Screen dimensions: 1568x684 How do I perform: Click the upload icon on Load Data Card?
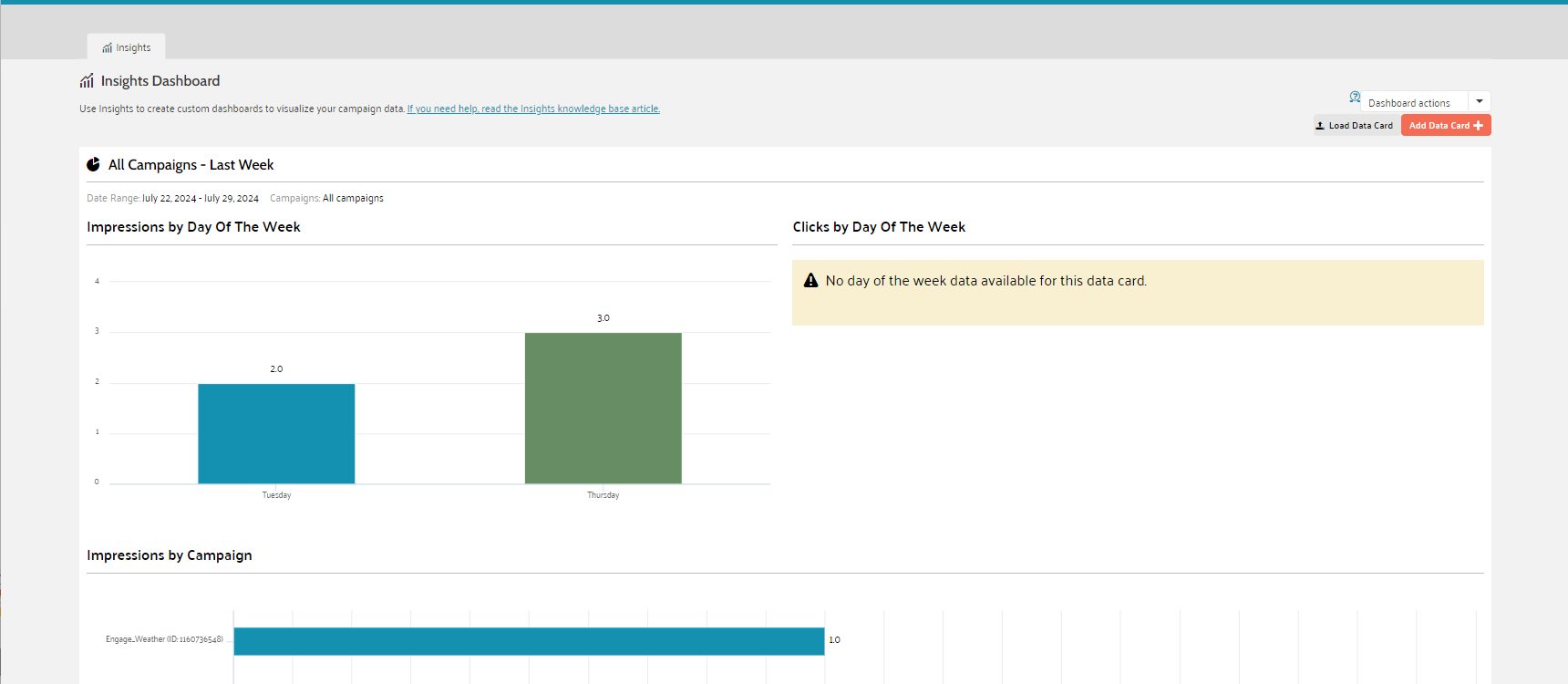(x=1320, y=126)
